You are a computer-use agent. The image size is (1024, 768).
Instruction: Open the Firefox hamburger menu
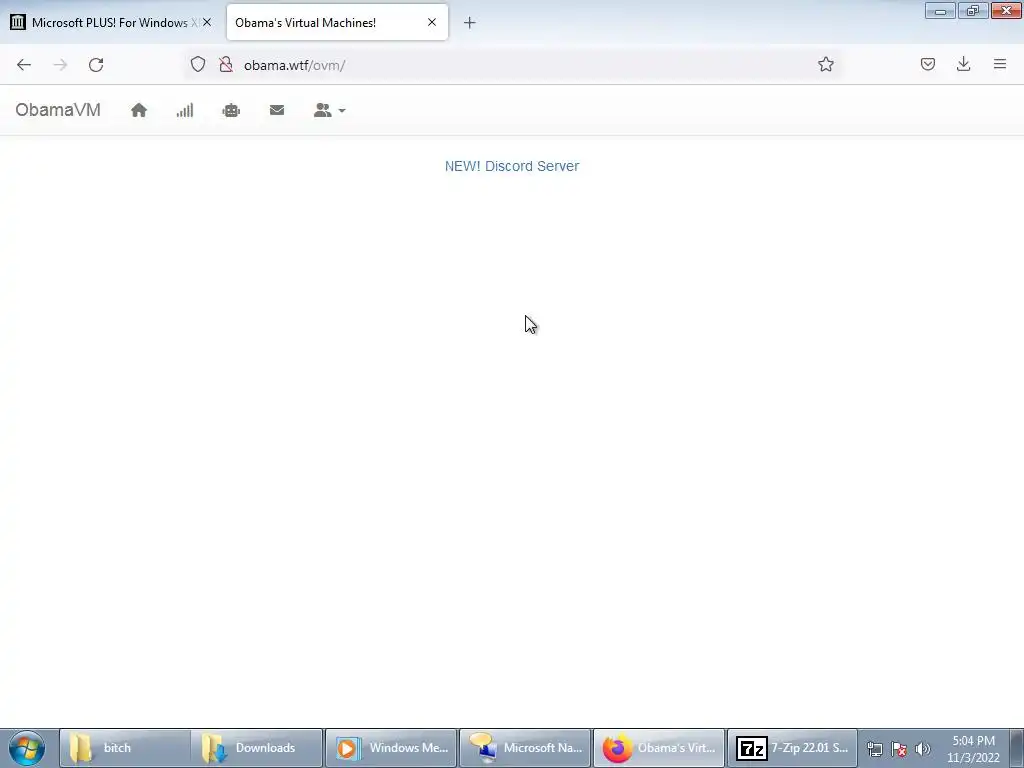[x=1000, y=64]
